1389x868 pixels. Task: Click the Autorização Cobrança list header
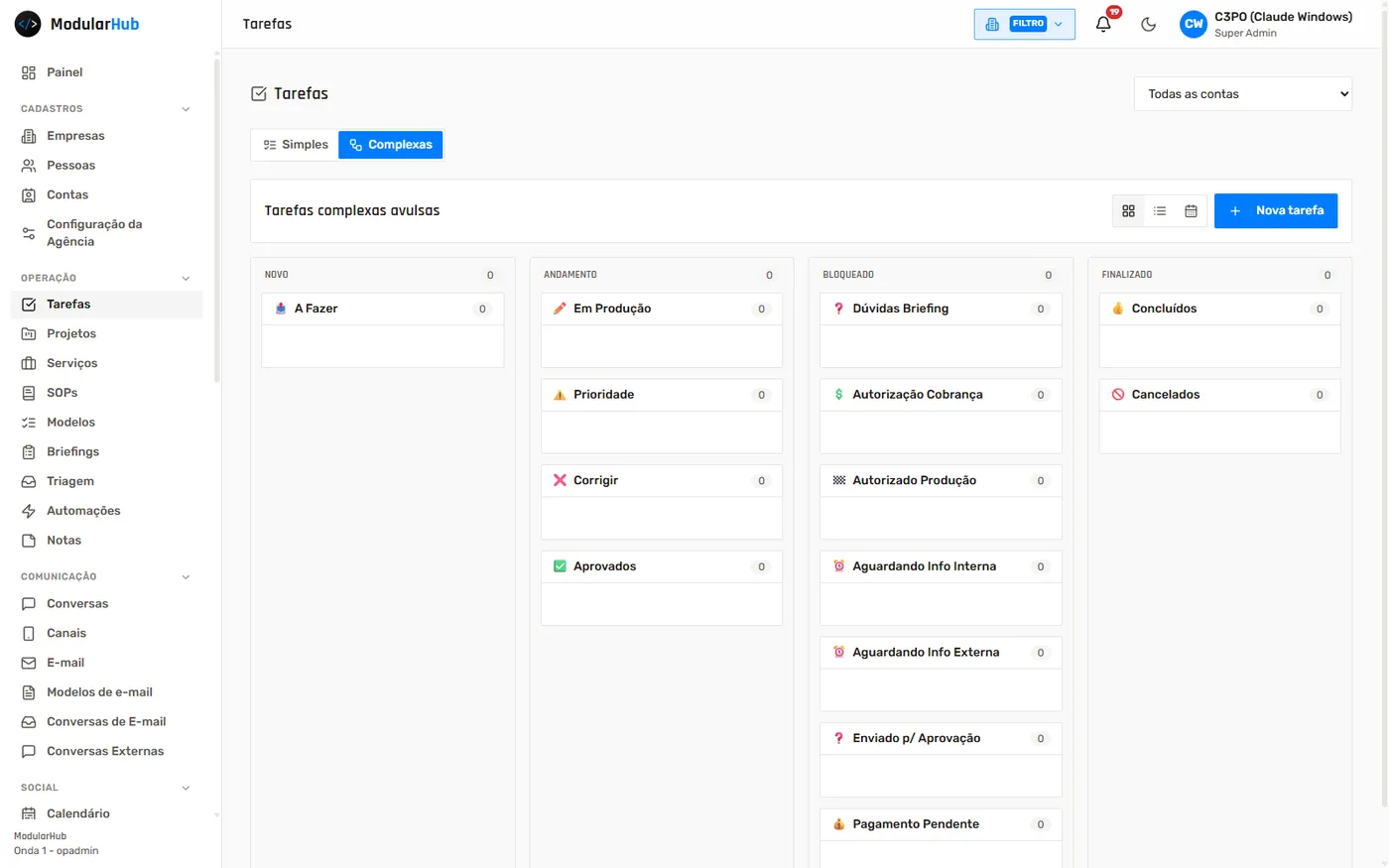[x=941, y=395]
